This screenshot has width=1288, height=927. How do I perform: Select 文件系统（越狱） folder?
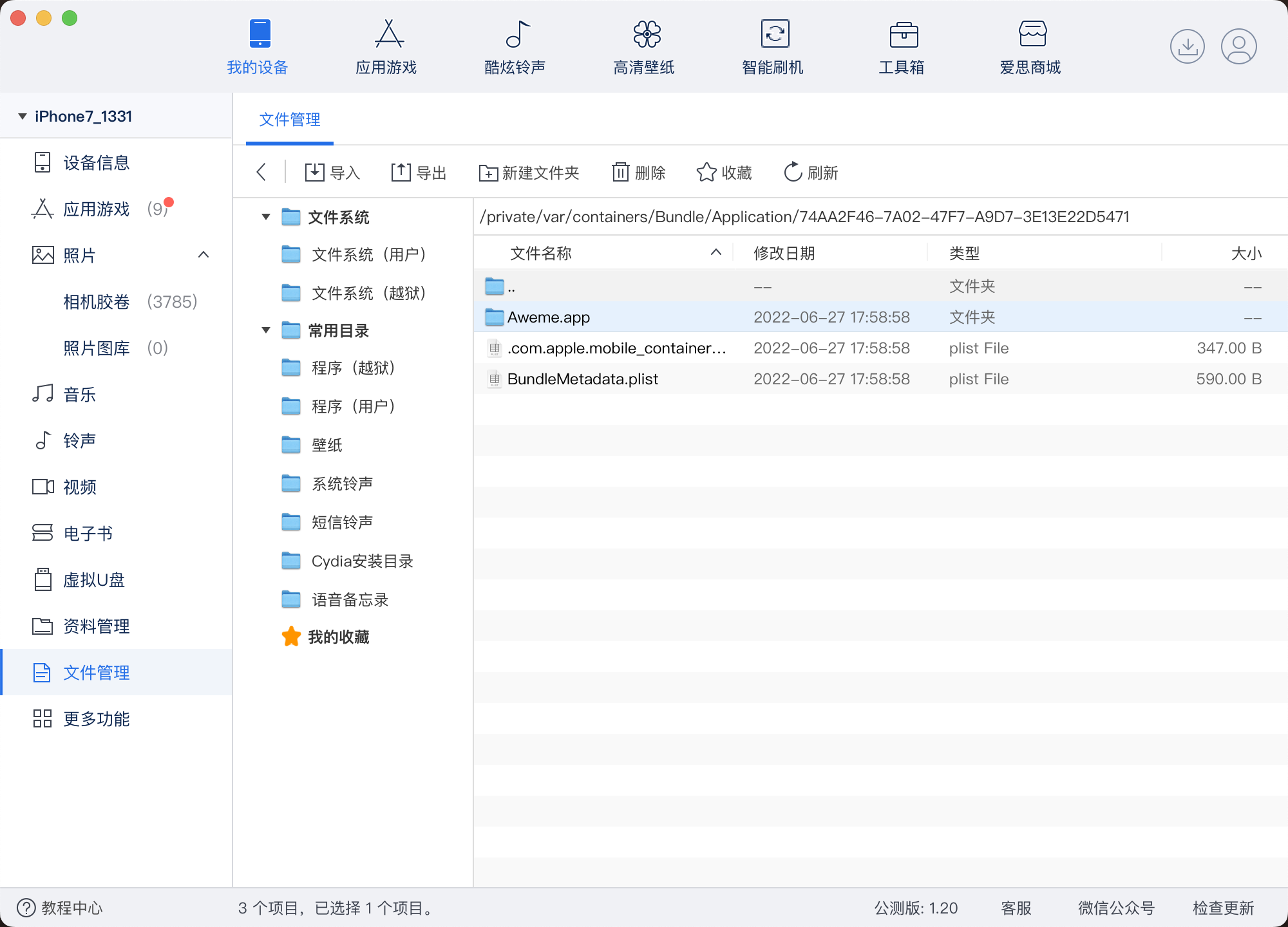pos(354,293)
